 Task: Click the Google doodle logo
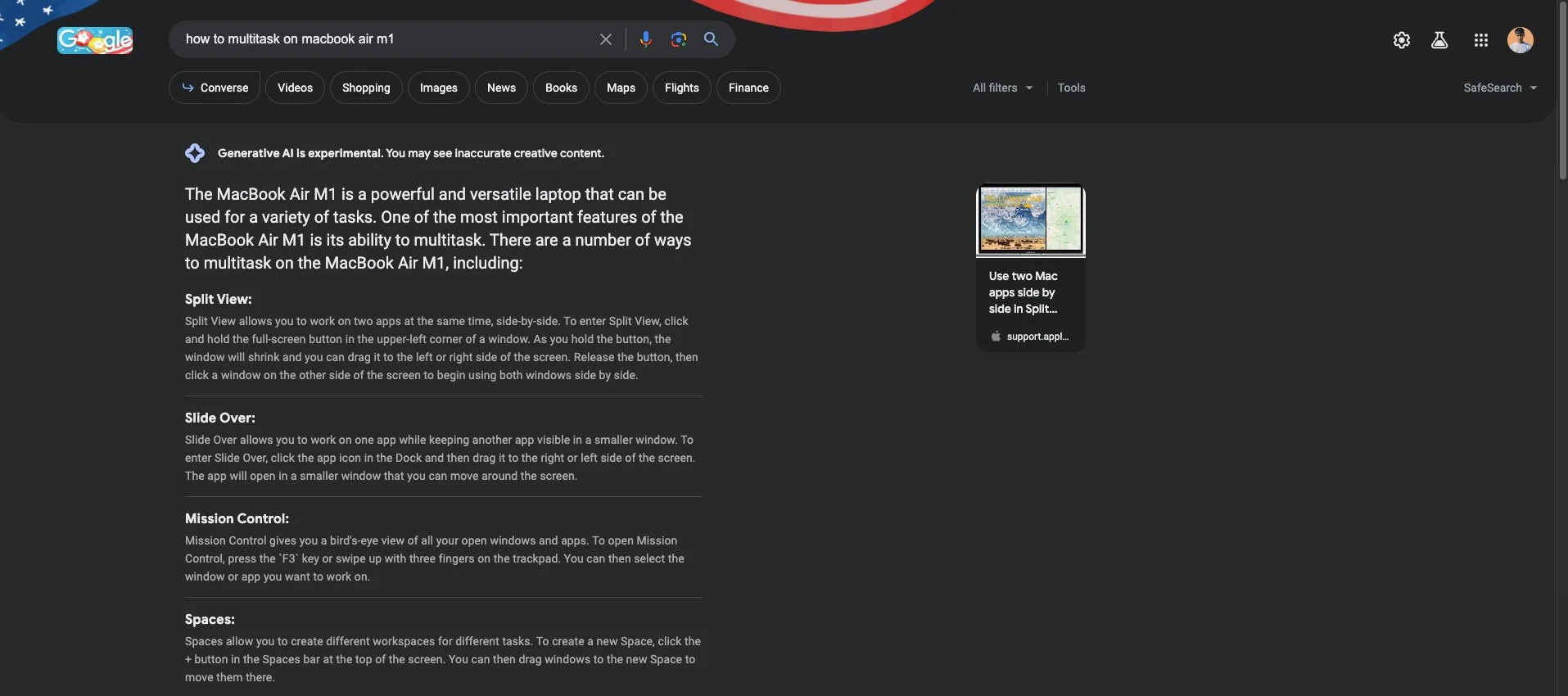pos(95,40)
